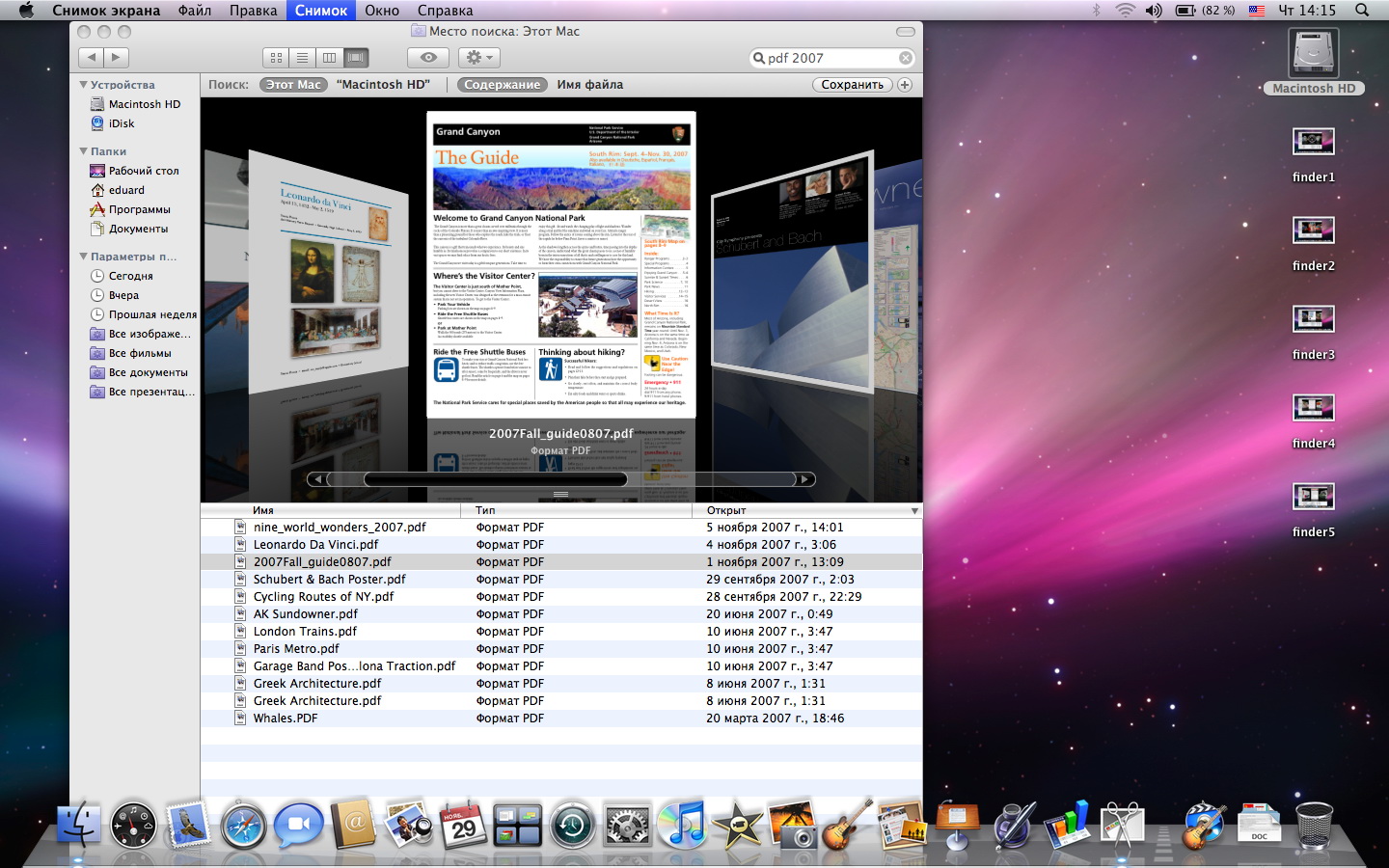Select iDisk in the sidebar
1389x868 pixels.
coord(112,123)
